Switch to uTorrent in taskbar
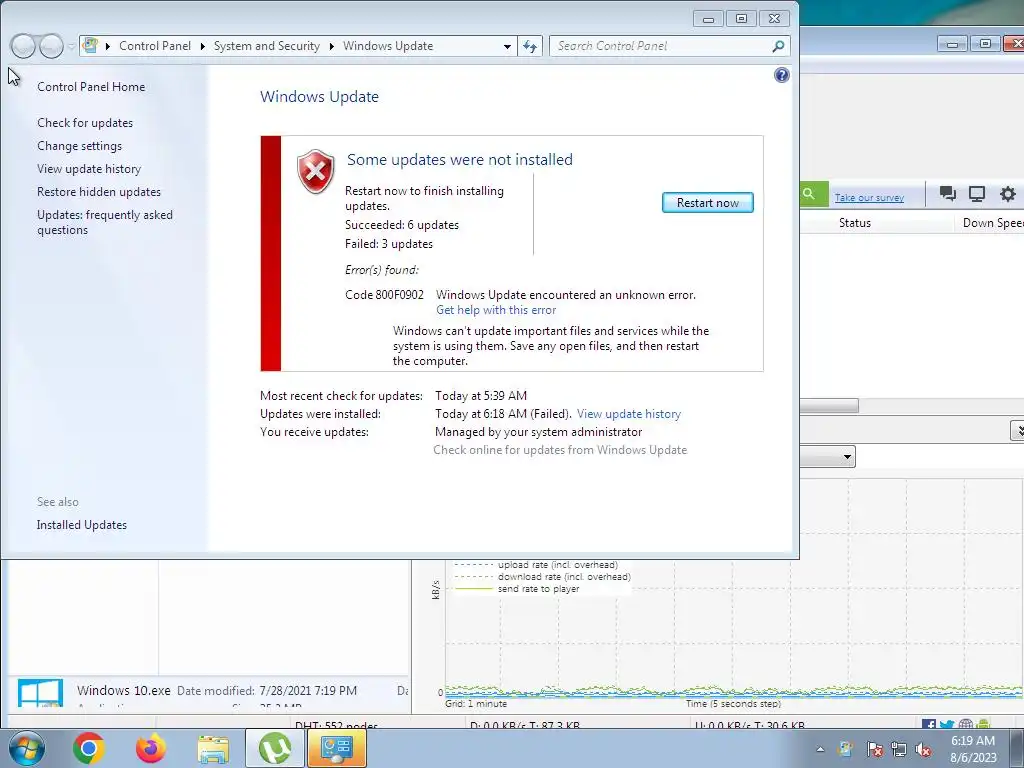This screenshot has height=768, width=1024. pos(275,748)
